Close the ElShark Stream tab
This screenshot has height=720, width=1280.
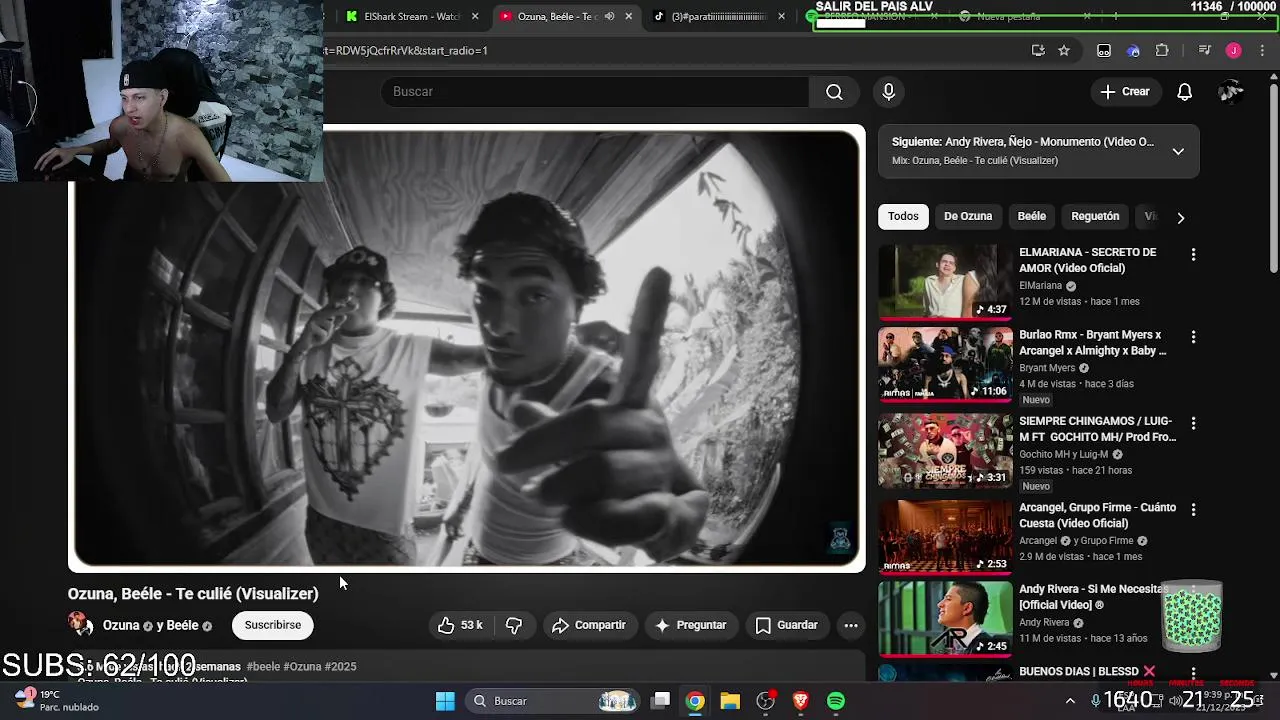(x=475, y=16)
